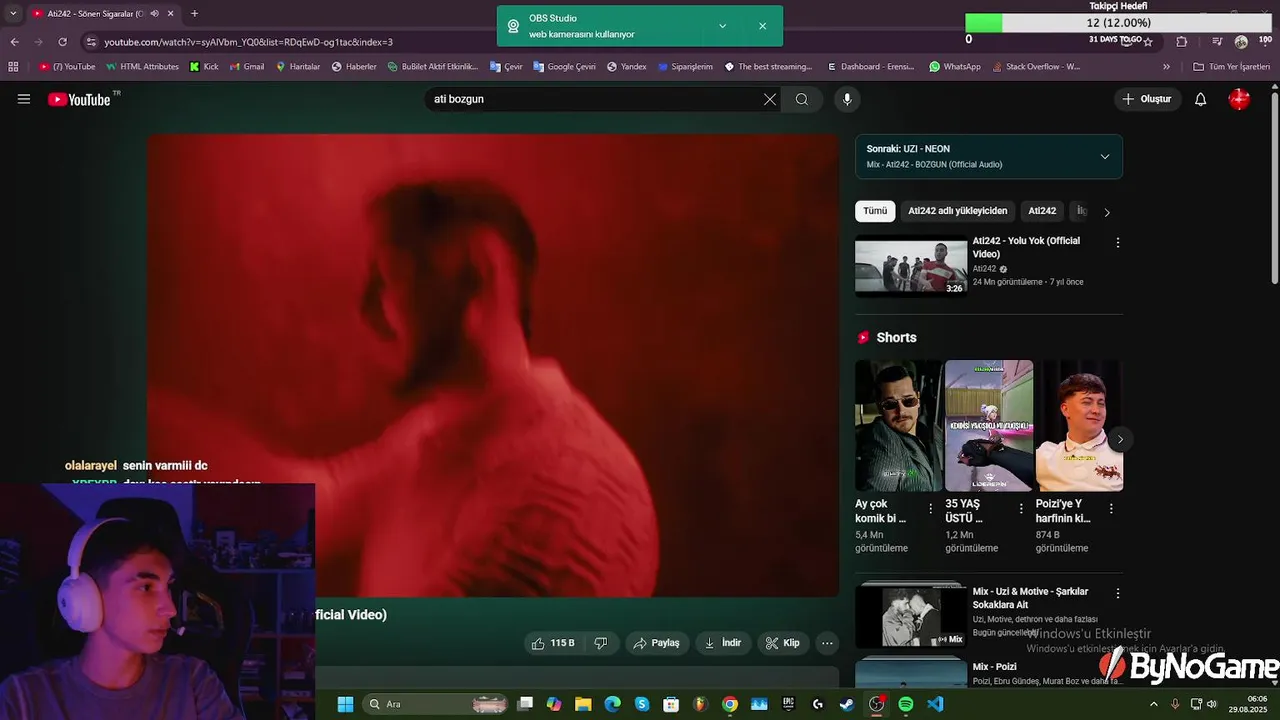Like the video (115 B)
The height and width of the screenshot is (720, 1280).
point(553,643)
